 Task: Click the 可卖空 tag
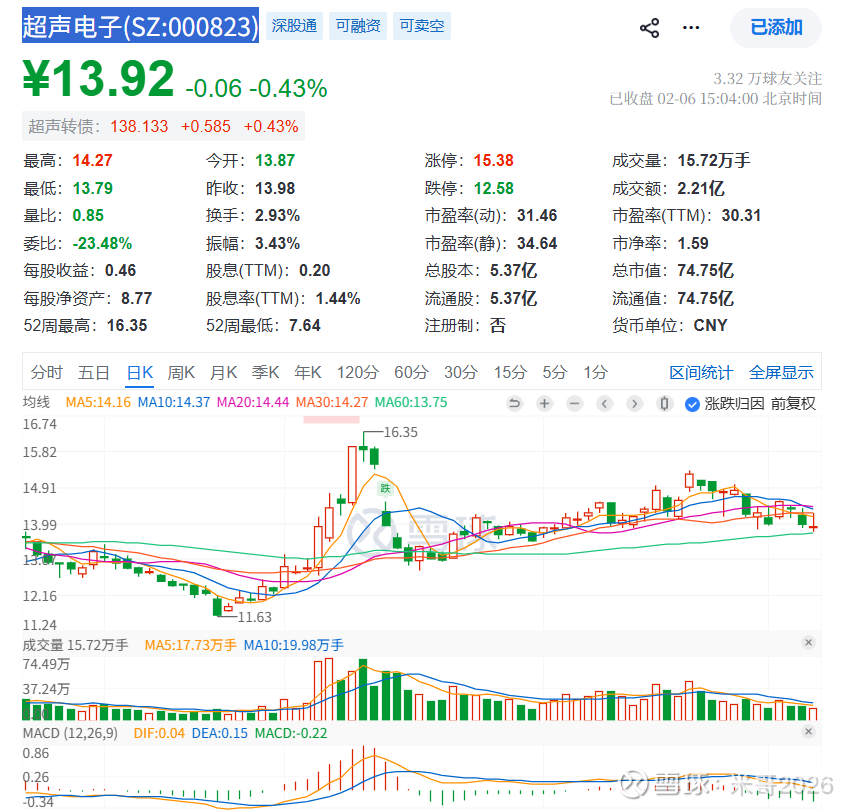point(422,26)
